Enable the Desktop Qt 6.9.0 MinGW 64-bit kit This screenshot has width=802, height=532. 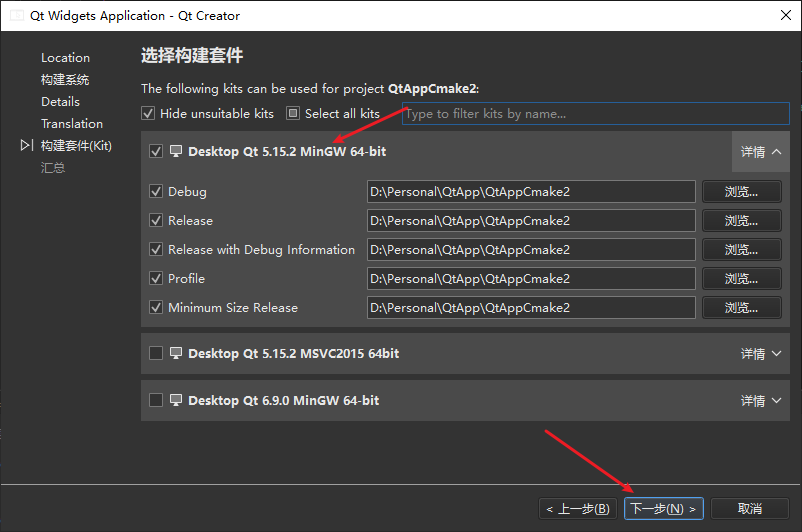pos(155,400)
